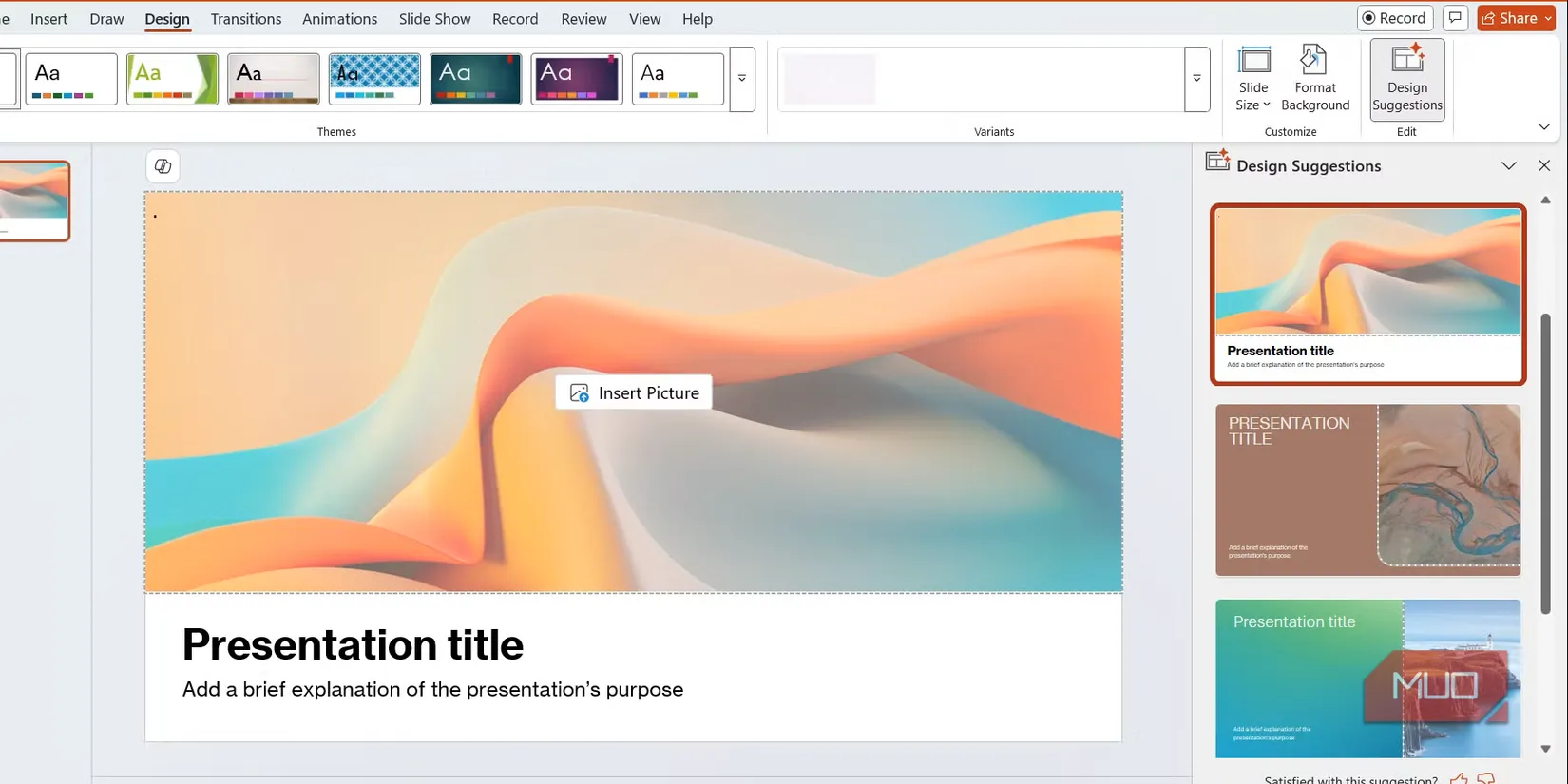The height and width of the screenshot is (784, 1568).
Task: Click the Insert Picture button
Action: pos(634,392)
